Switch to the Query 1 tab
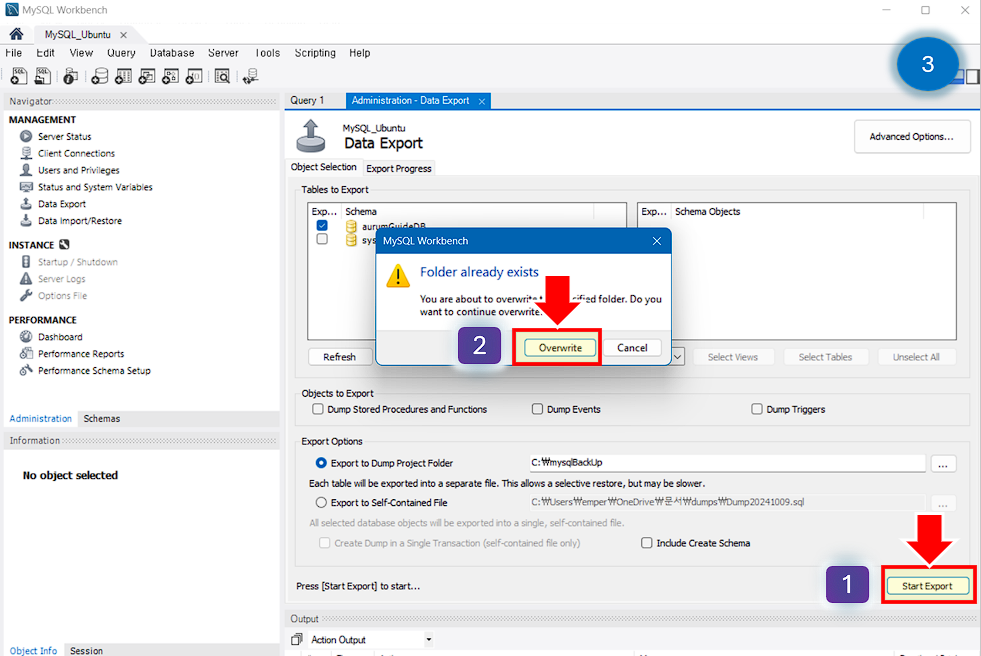This screenshot has height=656, width=981. pos(307,101)
